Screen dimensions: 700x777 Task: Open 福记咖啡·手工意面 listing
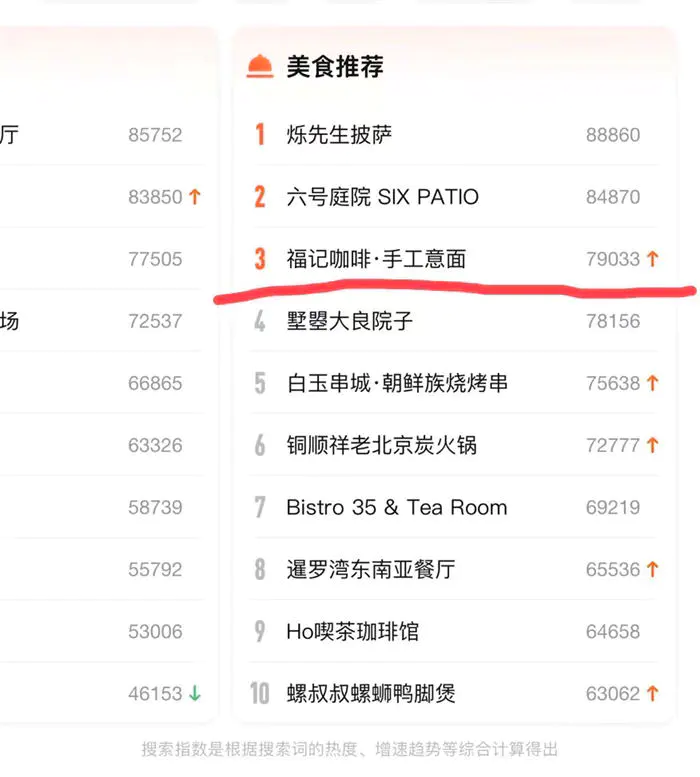pyautogui.click(x=376, y=259)
